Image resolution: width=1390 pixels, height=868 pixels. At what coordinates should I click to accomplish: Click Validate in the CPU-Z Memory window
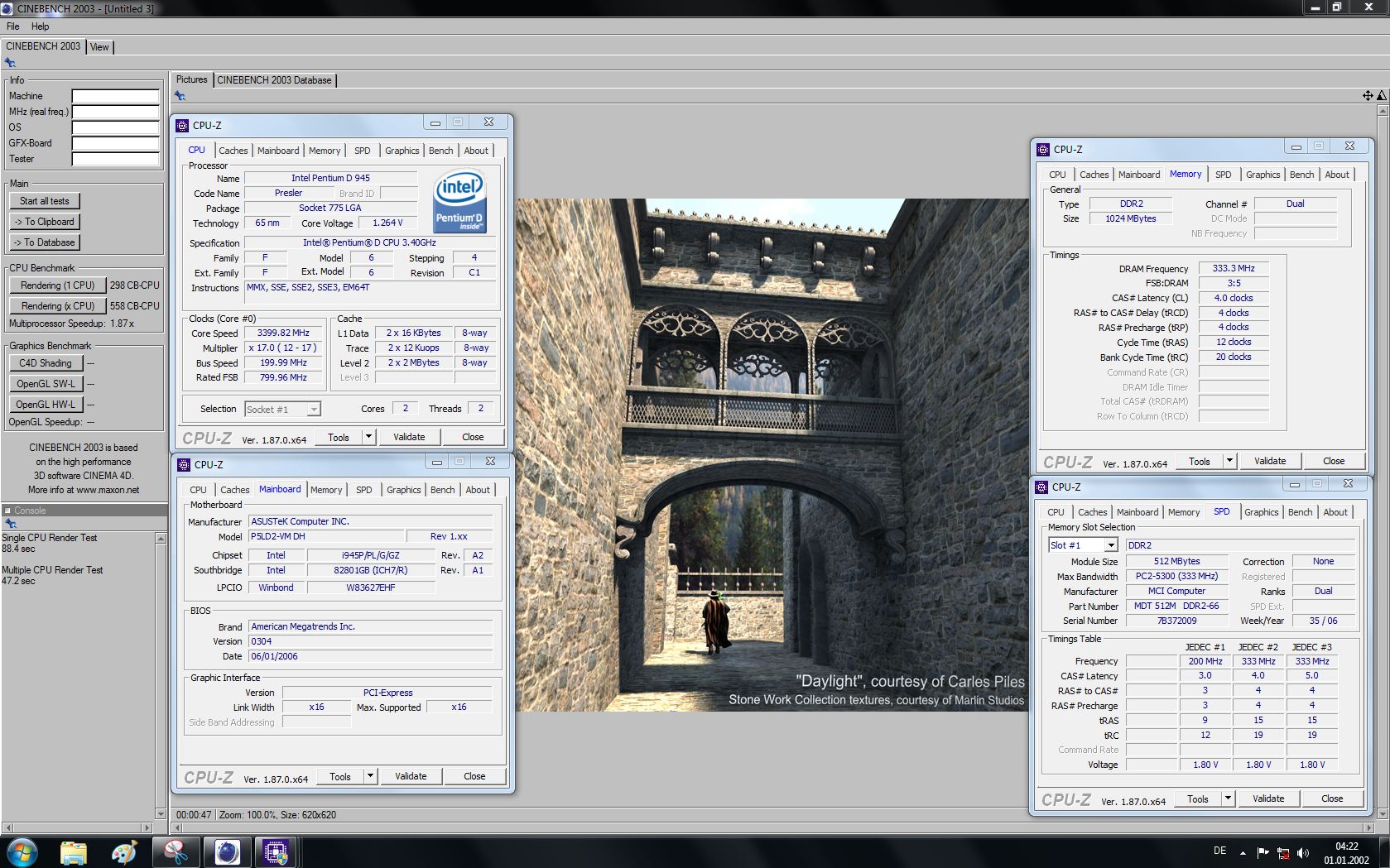coord(1270,461)
